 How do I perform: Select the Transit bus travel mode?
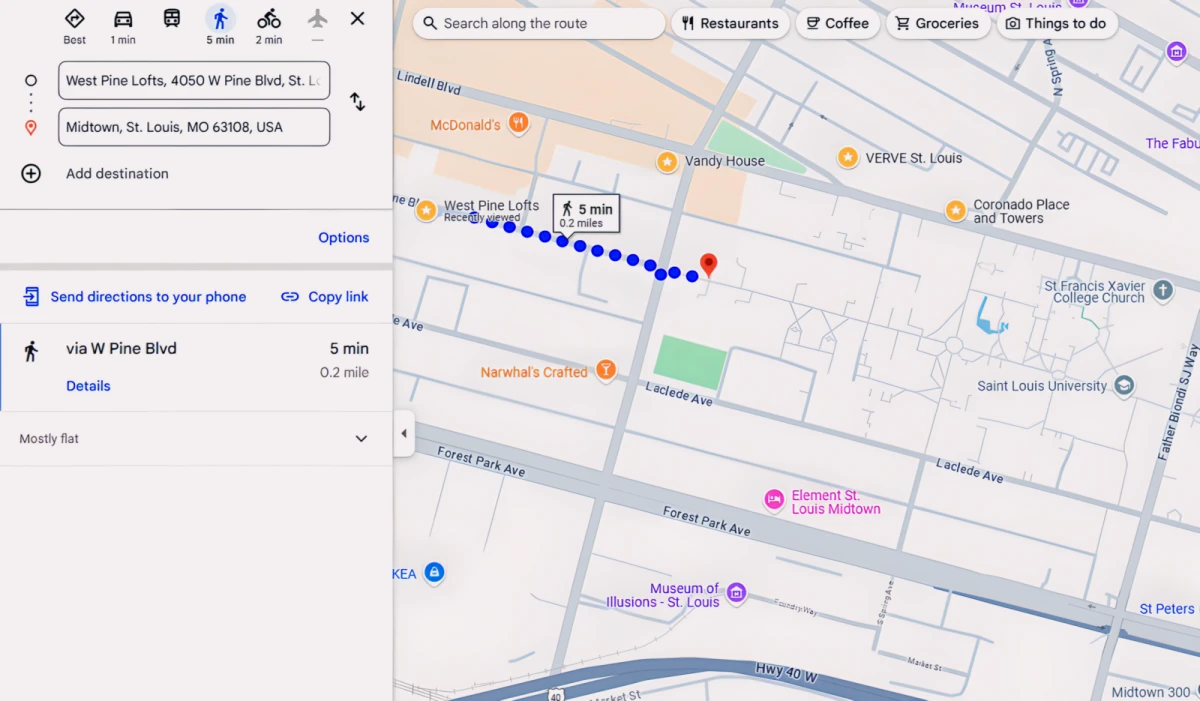click(x=172, y=18)
